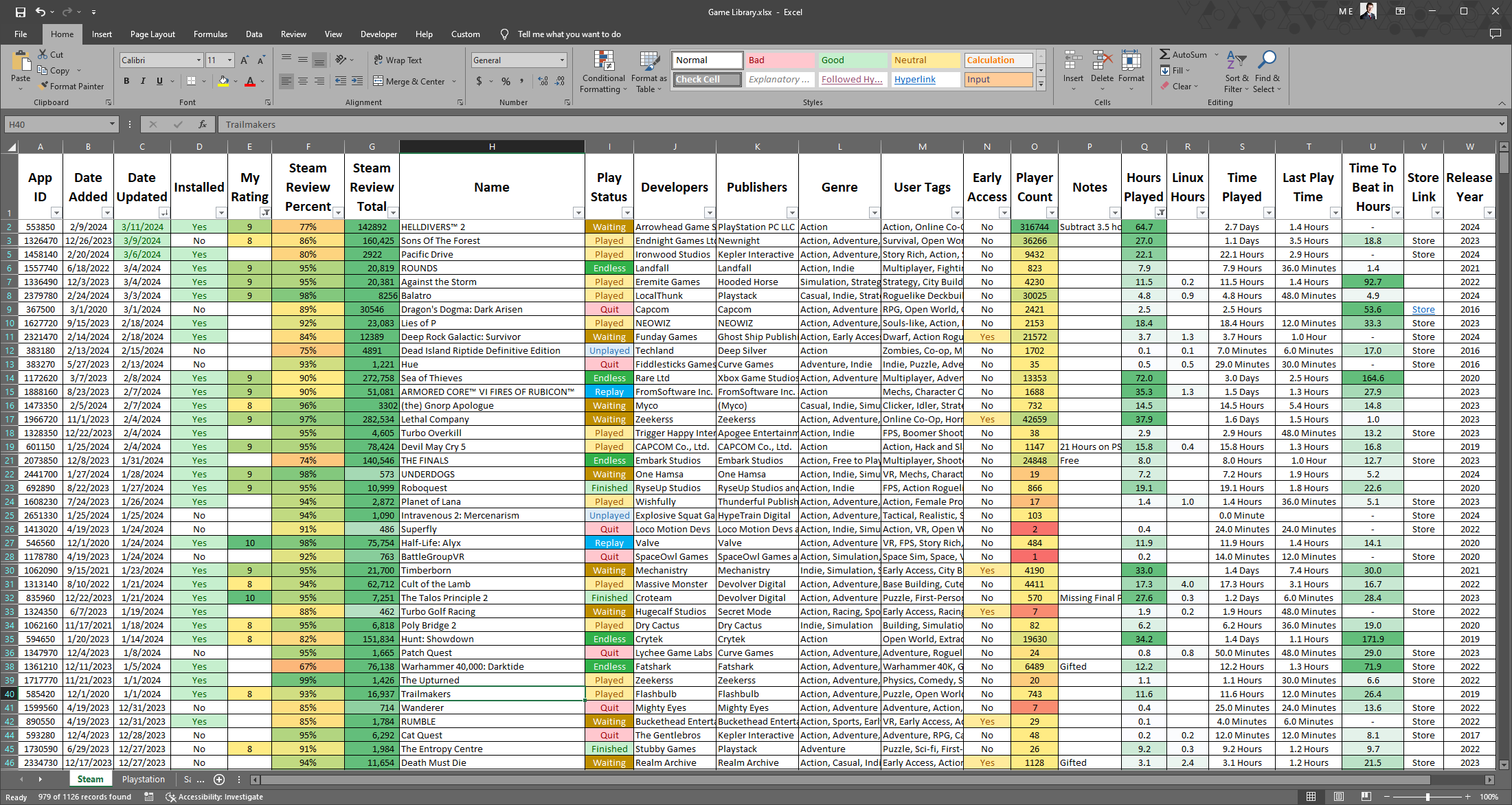Click the zoom slider in status bar
This screenshot has height=805, width=1512.
[1428, 797]
